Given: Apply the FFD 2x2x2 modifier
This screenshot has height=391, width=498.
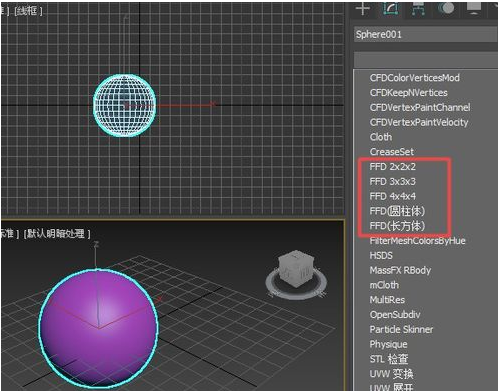Looking at the screenshot, I should [x=393, y=167].
